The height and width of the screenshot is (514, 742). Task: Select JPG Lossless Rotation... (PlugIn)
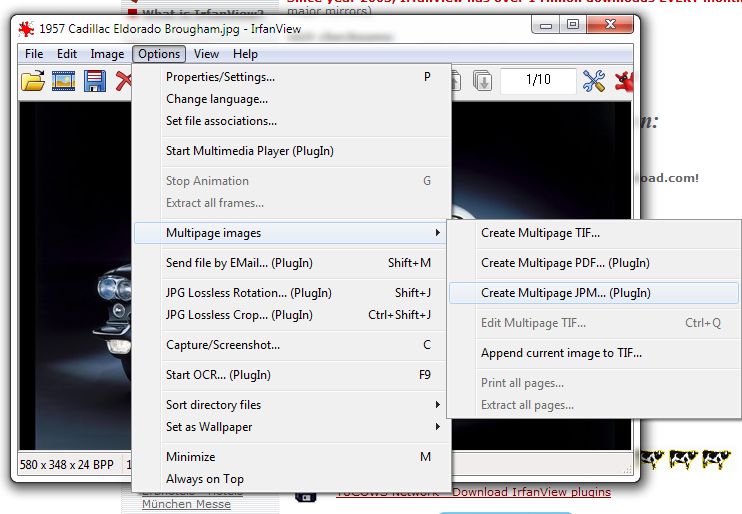(292, 293)
